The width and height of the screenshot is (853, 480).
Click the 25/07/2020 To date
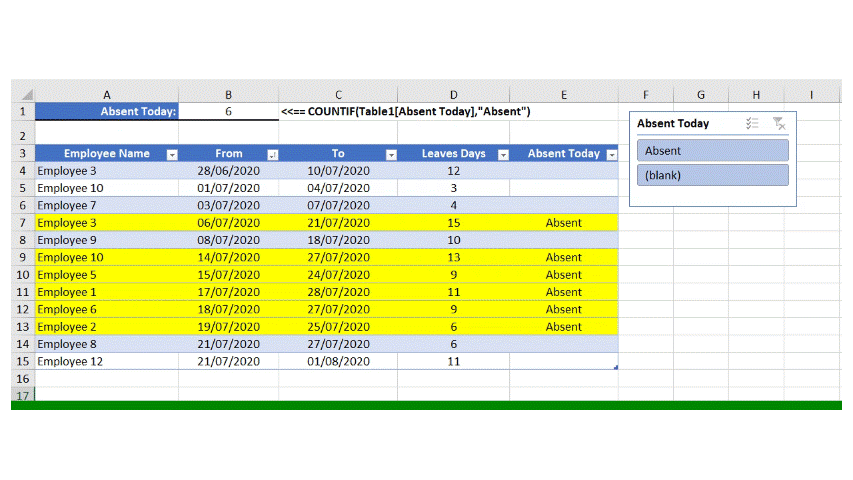coord(338,327)
